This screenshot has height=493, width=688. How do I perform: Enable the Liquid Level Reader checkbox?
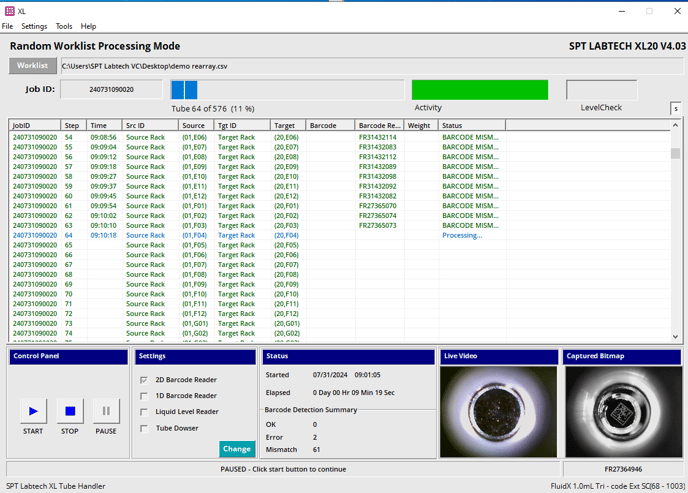pos(145,412)
